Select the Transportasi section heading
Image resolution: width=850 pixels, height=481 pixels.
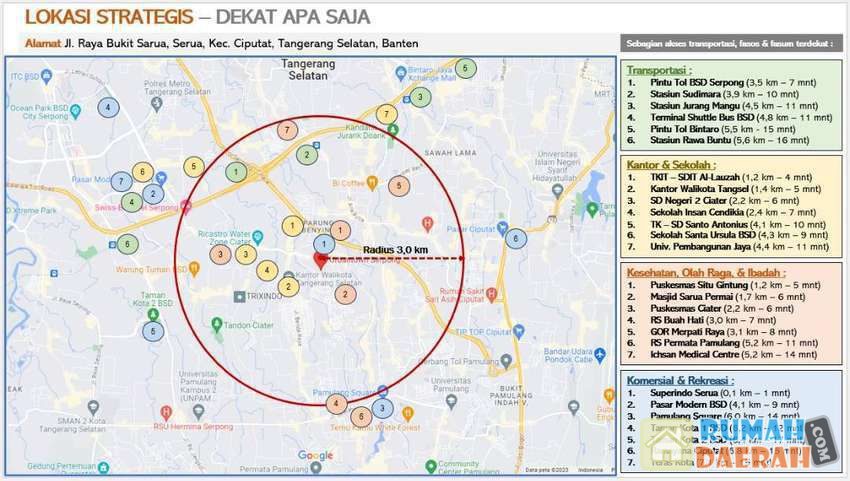(x=656, y=71)
